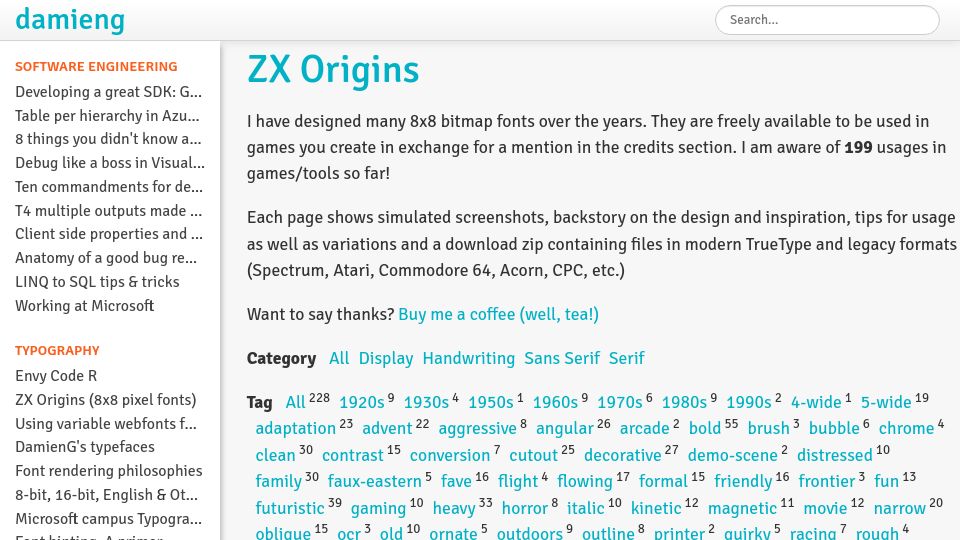
Task: Open 'T4 multiple outputs made' article
Action: [x=108, y=211]
